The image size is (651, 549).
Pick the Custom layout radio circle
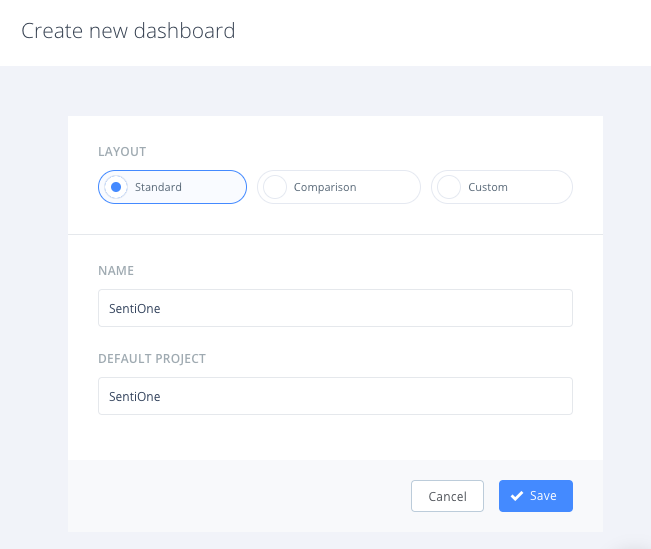[x=449, y=187]
